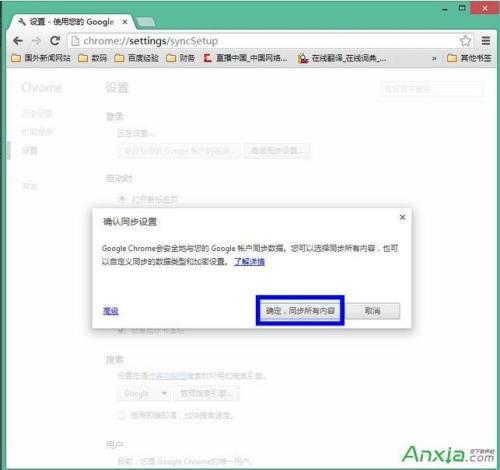Click the browser back arrow
Screen dimensions: 500x470
(18, 41)
